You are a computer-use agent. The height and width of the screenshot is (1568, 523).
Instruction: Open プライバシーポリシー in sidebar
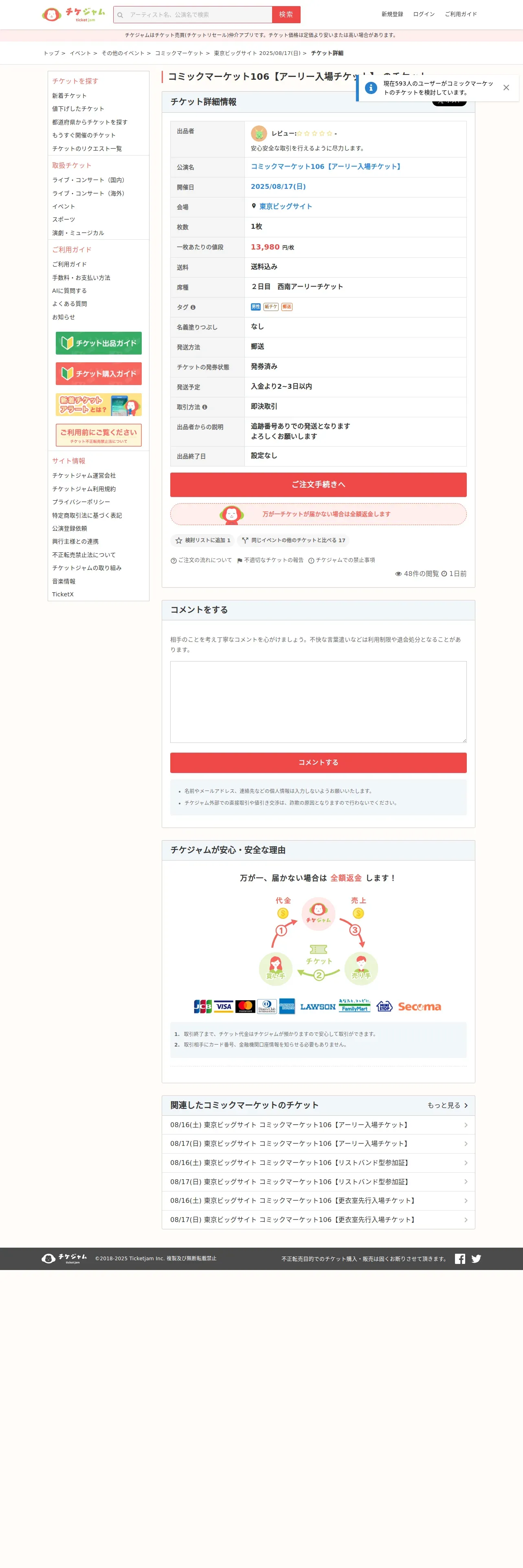pos(81,503)
